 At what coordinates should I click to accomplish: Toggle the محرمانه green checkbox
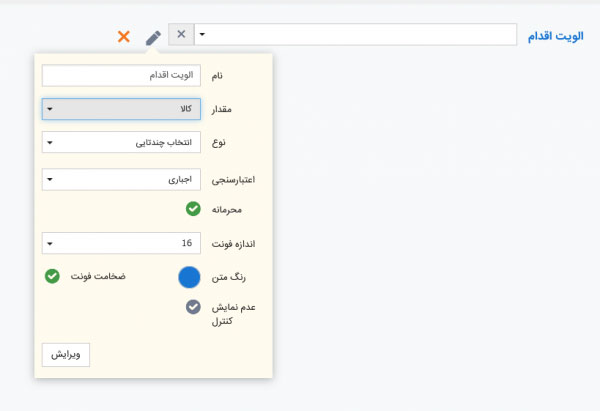point(193,210)
